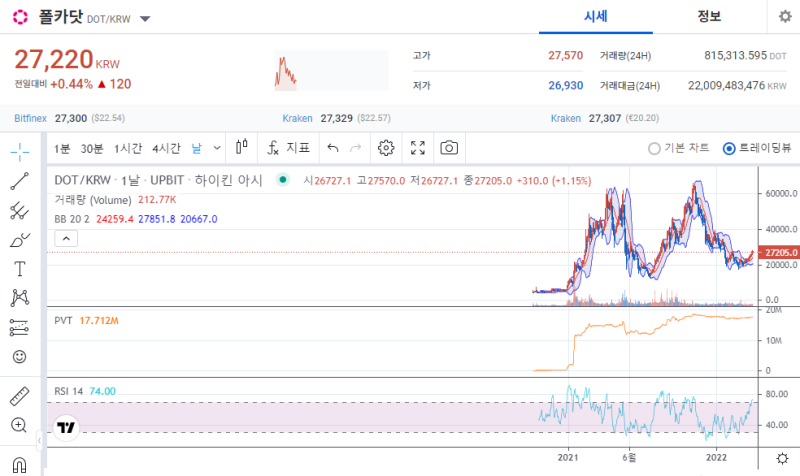Toggle fullscreen chart mode
Viewport: 800px width, 476px height.
418,148
